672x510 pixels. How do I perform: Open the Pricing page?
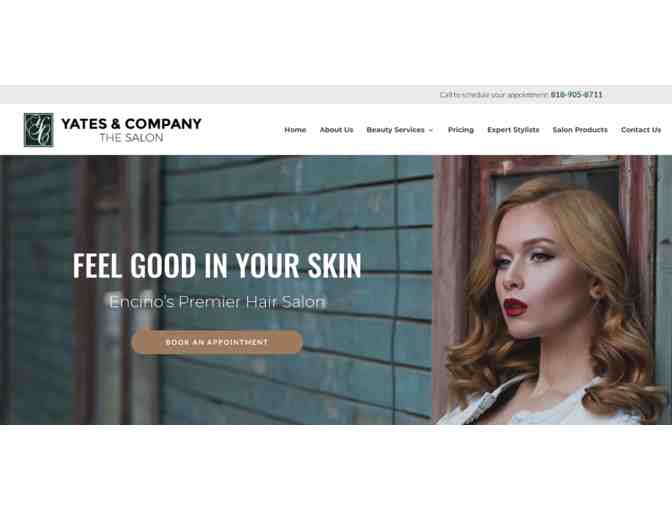(461, 130)
